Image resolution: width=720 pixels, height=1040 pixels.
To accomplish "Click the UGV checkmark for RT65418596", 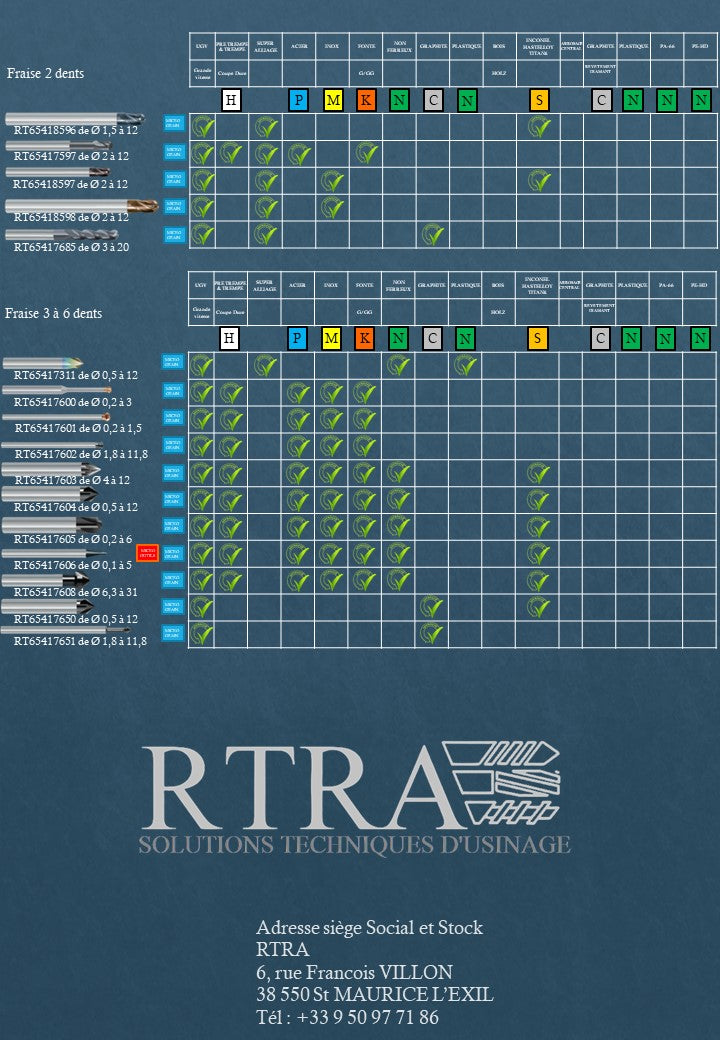I will (x=202, y=126).
